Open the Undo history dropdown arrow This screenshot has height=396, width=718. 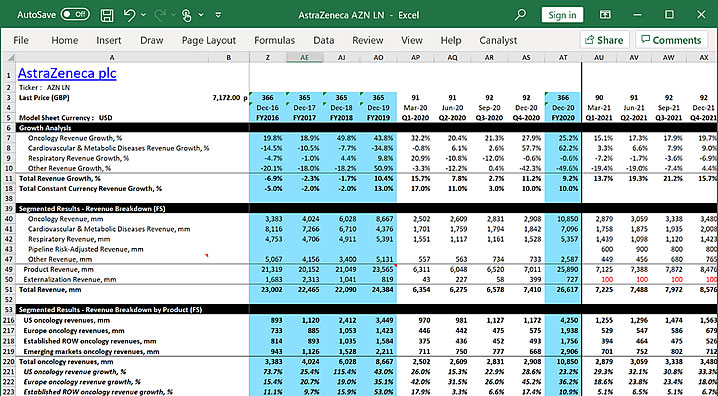click(x=143, y=15)
